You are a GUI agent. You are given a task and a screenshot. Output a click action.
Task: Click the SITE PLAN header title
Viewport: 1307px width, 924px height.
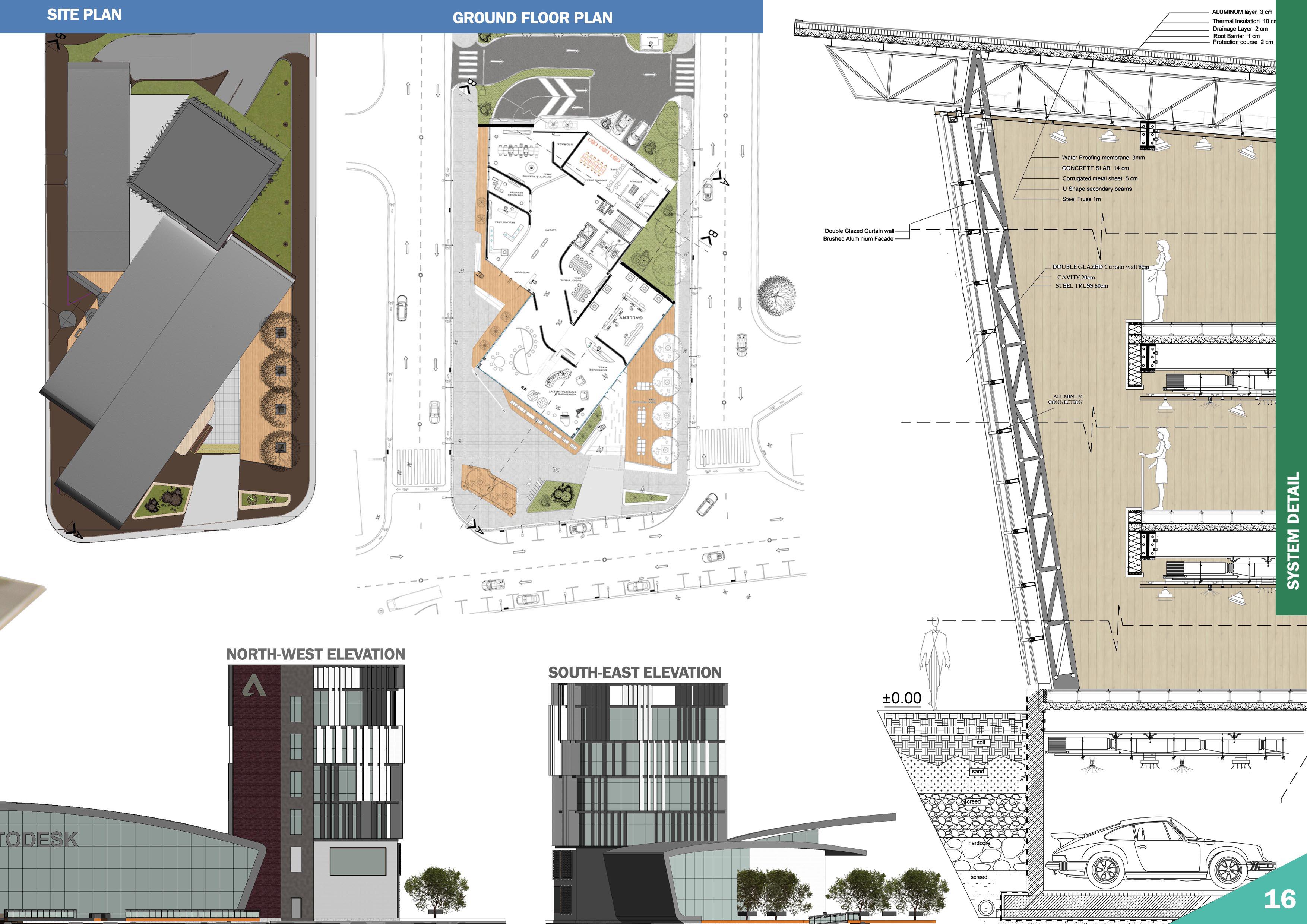click(x=84, y=15)
